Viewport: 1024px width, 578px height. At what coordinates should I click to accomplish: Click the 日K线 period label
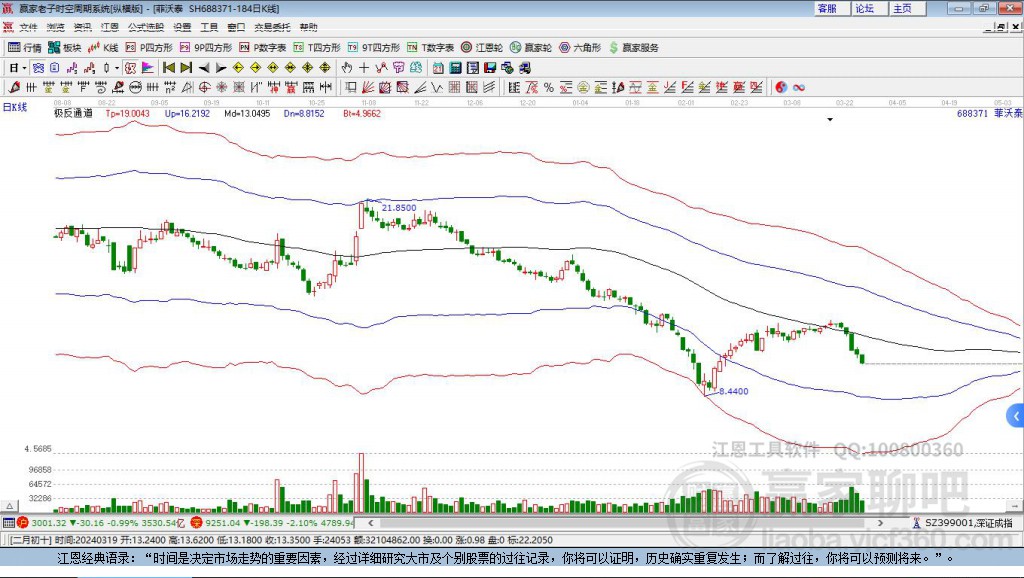click(x=14, y=107)
